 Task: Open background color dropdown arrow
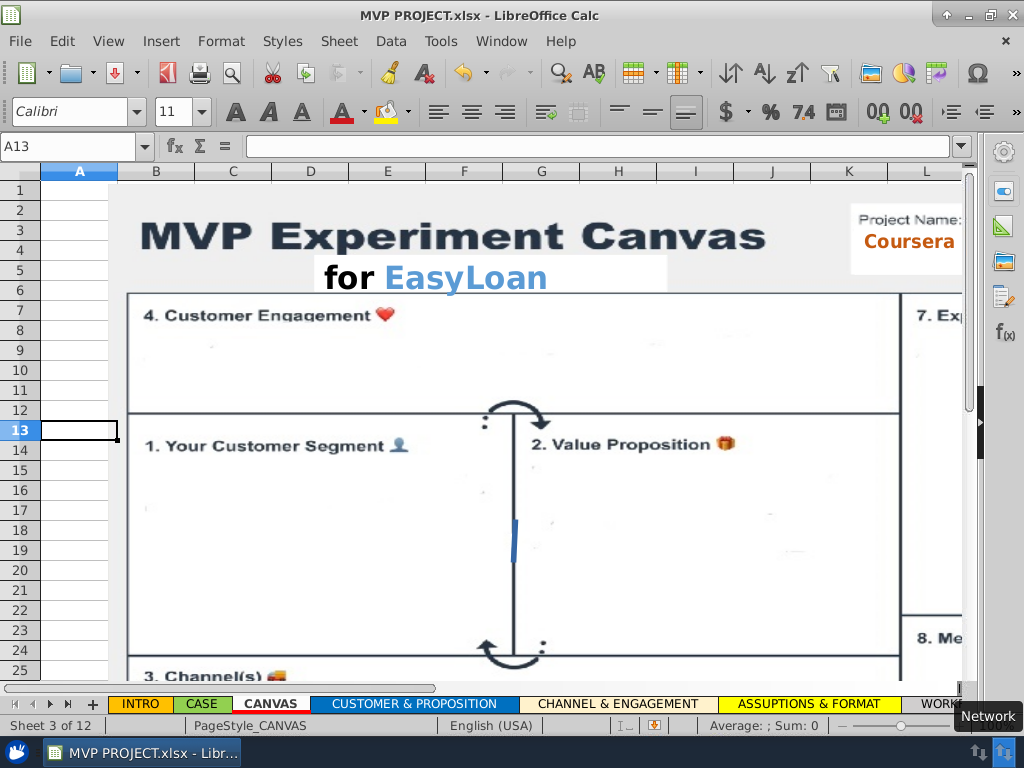click(408, 112)
